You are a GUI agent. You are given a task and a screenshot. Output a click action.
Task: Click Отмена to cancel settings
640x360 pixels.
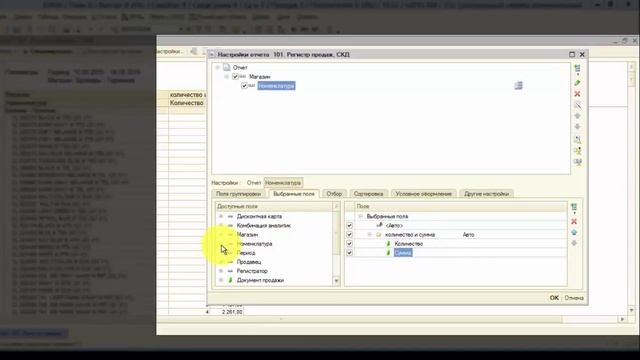pos(574,298)
